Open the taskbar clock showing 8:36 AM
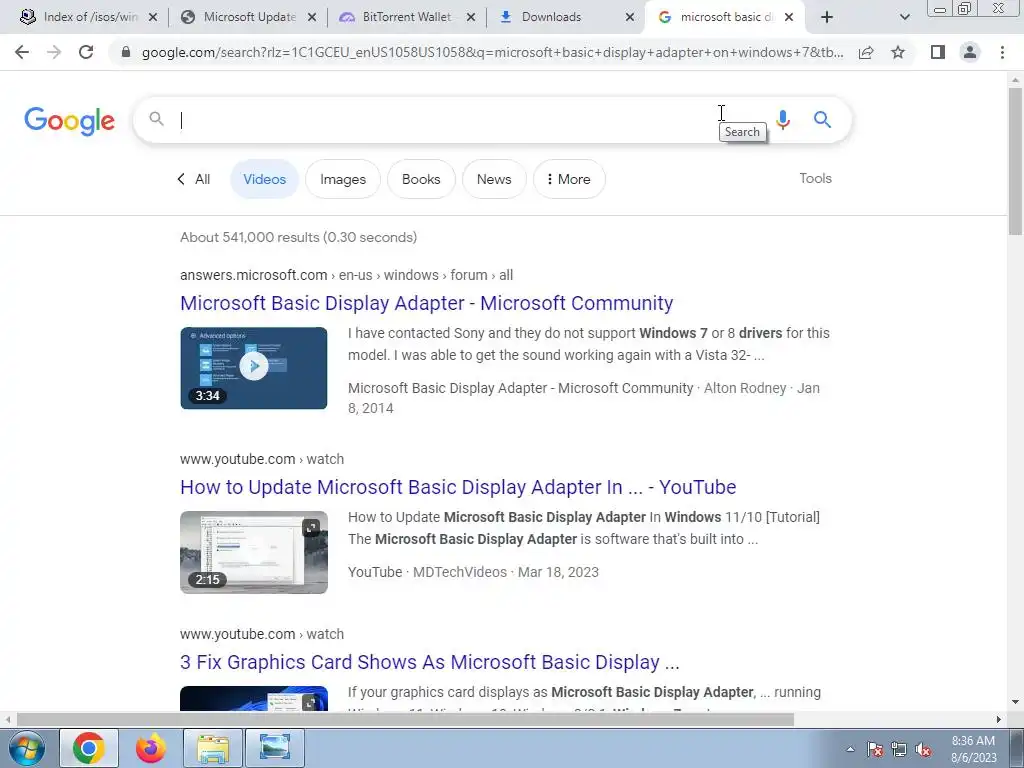The image size is (1024, 768). tap(973, 749)
